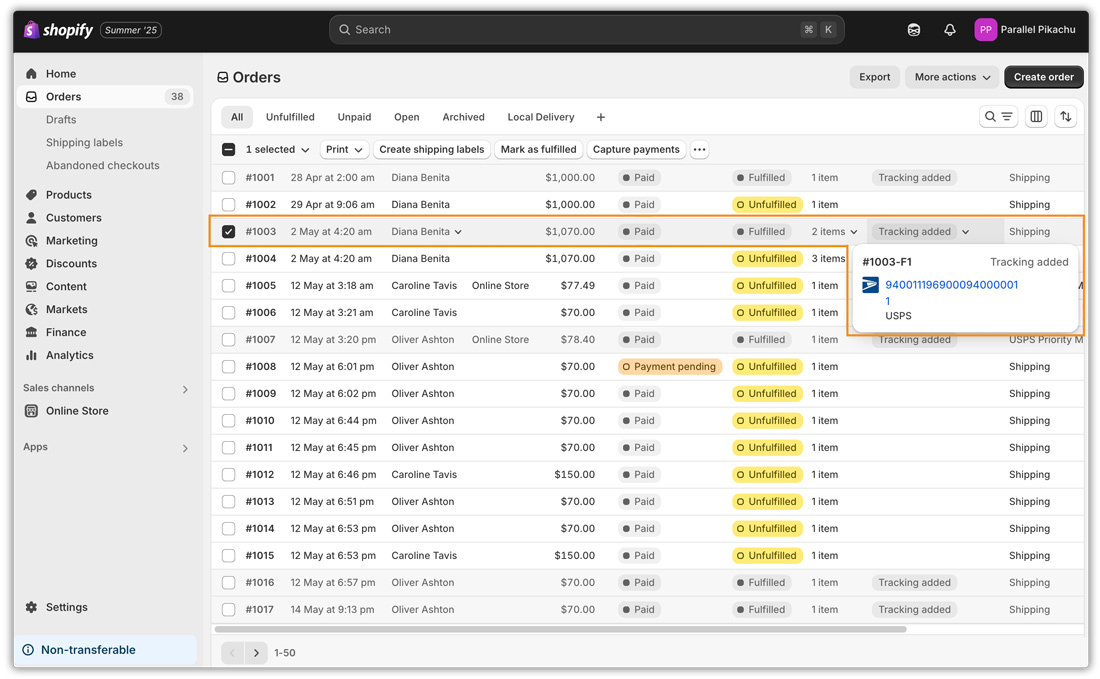Open more bulk actions ellipsis
The image size is (1100, 679).
pos(699,149)
